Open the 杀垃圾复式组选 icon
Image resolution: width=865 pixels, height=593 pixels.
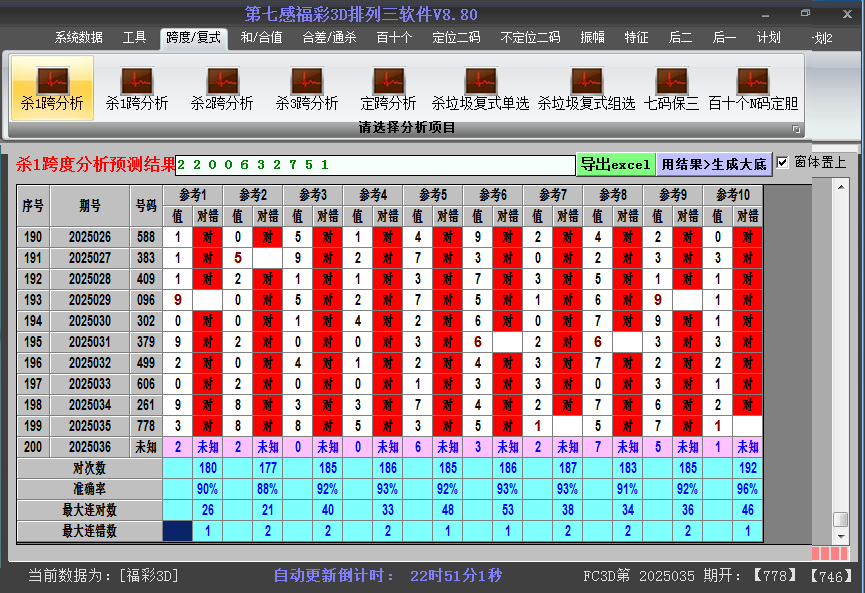click(x=586, y=88)
